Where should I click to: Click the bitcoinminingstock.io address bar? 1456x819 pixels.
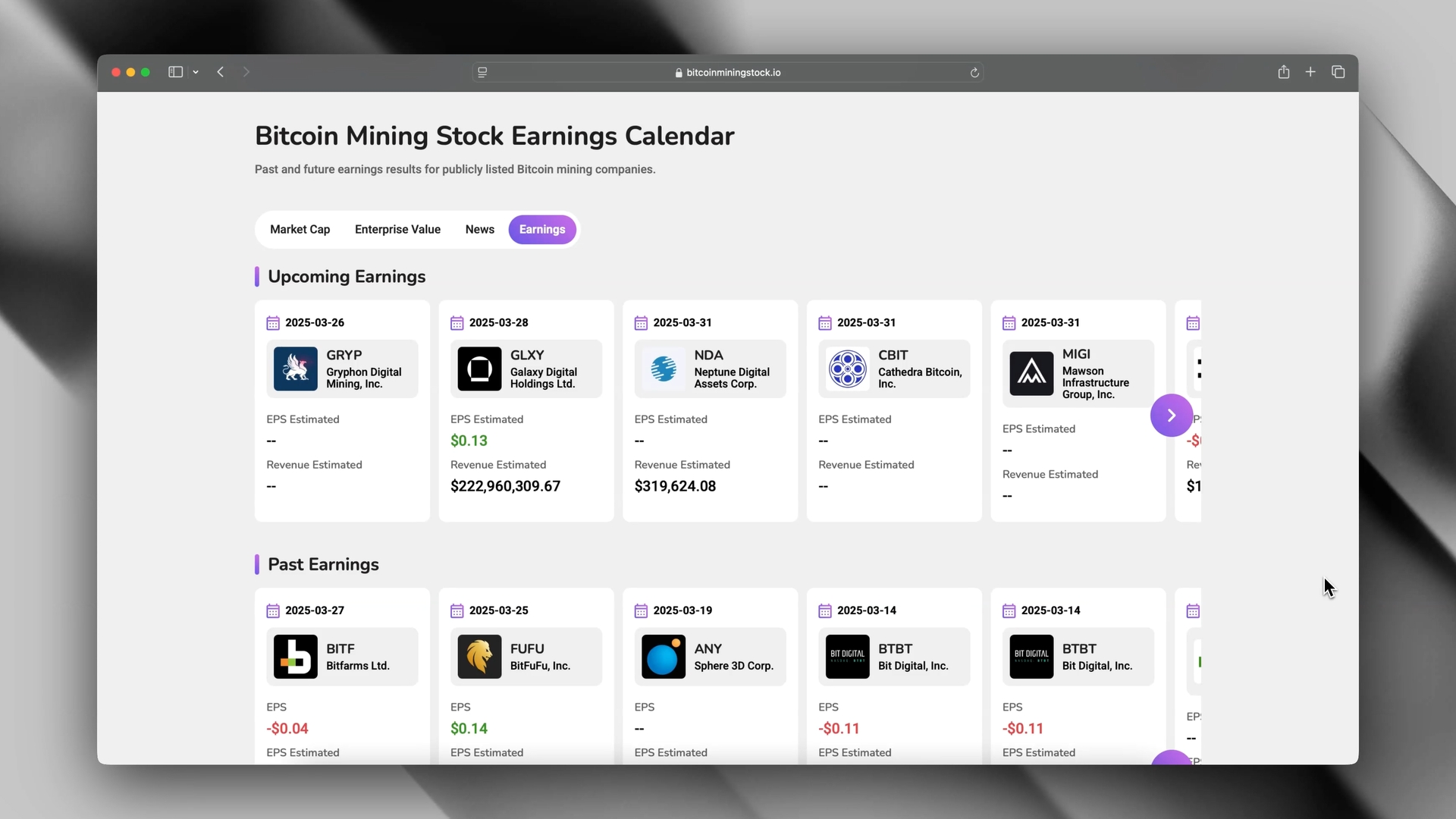click(x=728, y=73)
